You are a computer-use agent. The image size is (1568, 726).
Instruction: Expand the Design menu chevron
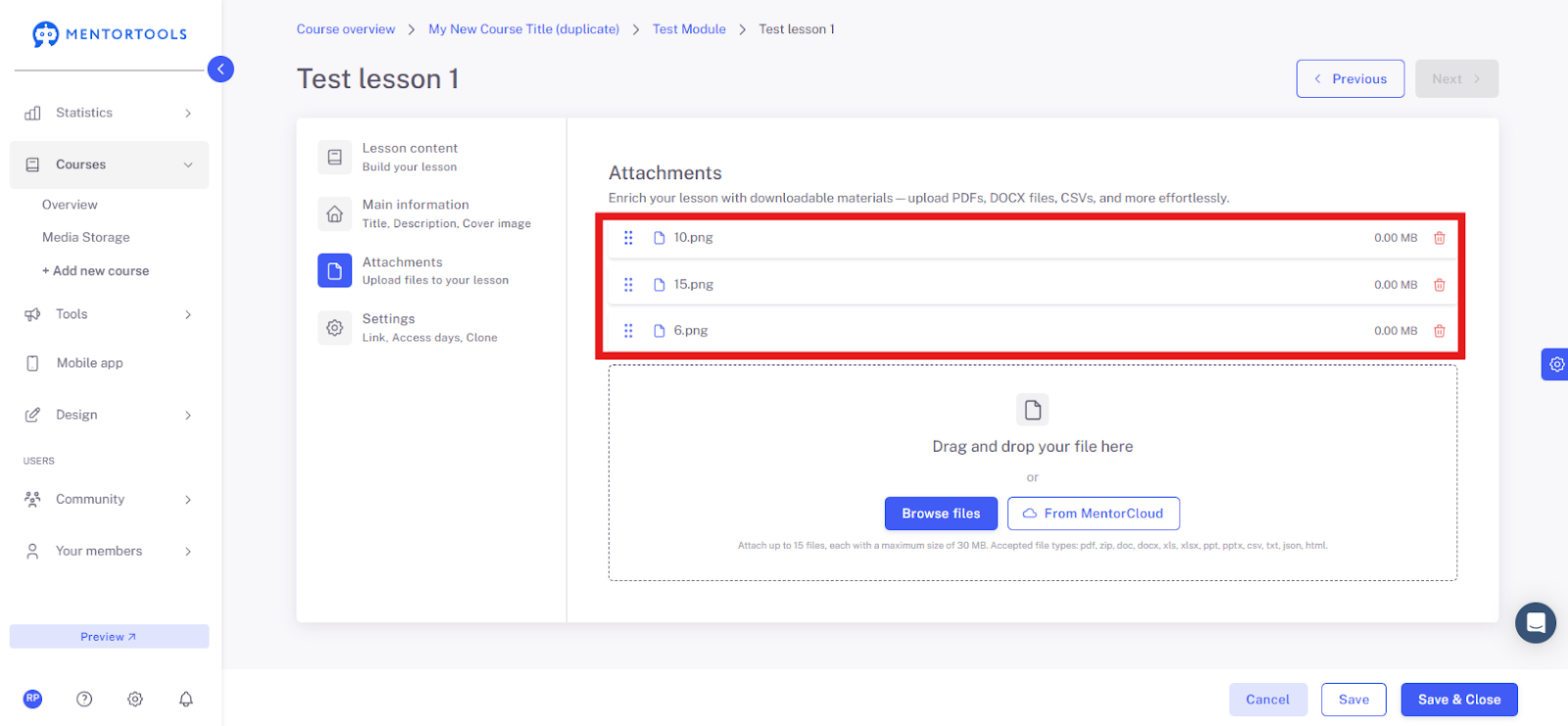tap(188, 415)
